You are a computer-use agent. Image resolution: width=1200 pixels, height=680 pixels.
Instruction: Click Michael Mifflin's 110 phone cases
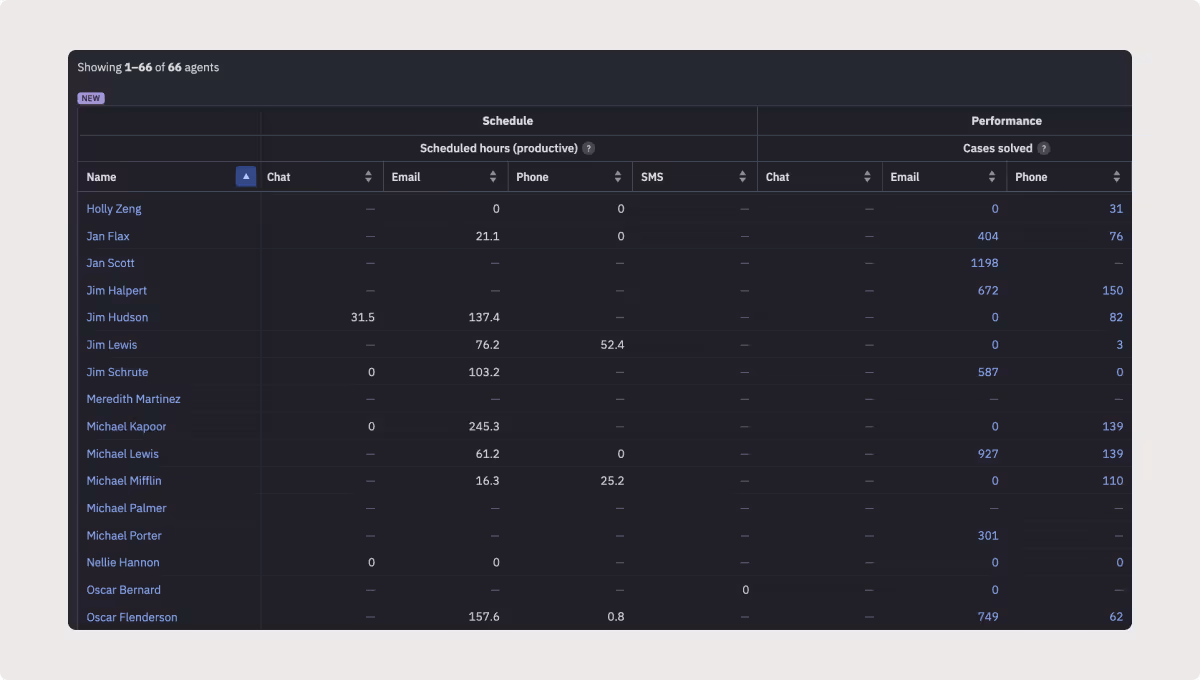pyautogui.click(x=1113, y=480)
